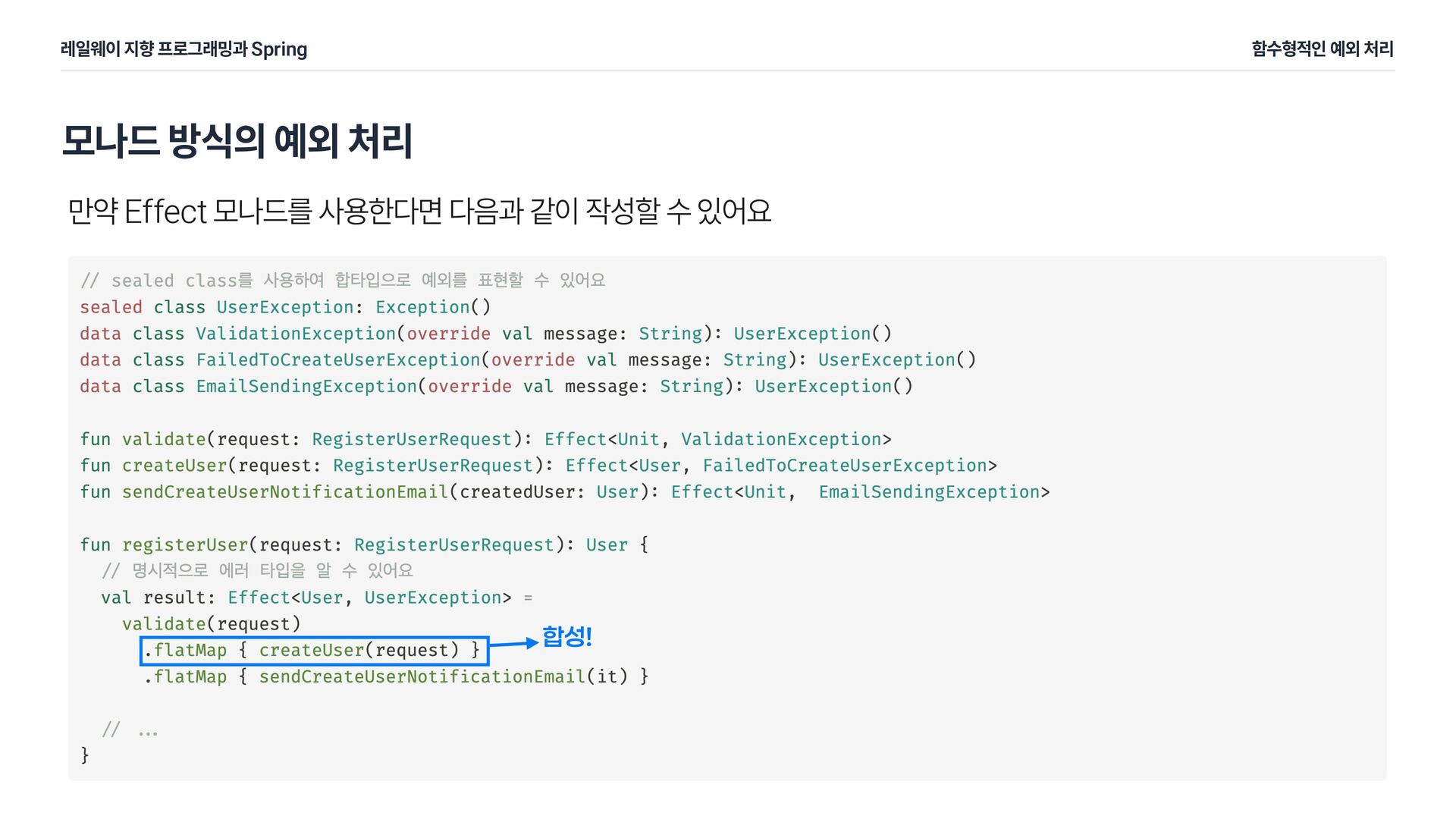Screen dimensions: 1456x819
Task: Click the 'data class FailedToCreateUserException' line
Action: pos(529,359)
